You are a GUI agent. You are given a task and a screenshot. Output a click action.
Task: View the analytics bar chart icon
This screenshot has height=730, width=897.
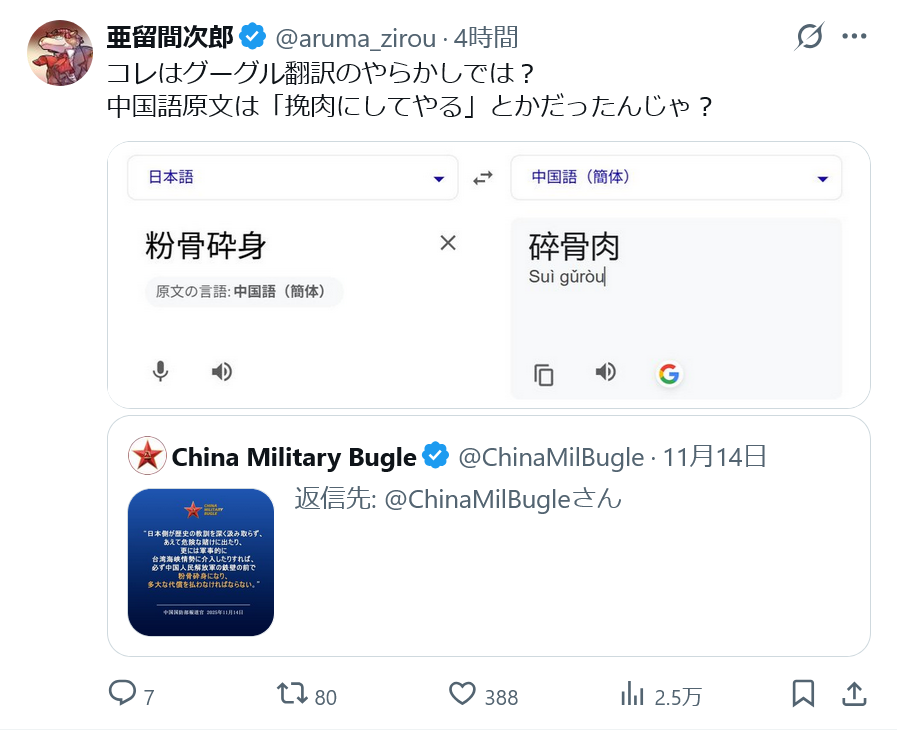[632, 693]
